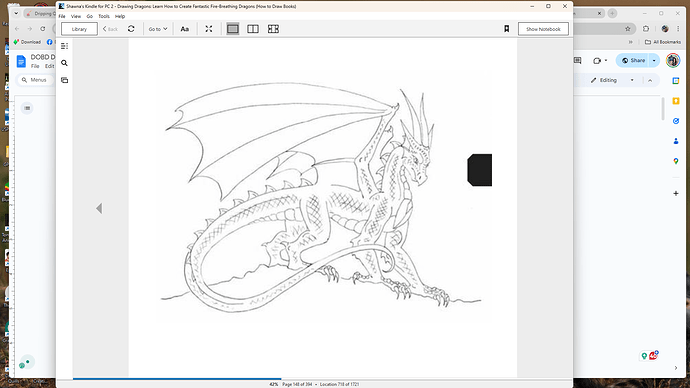Open the Kindle search magnifier in sidebar
690x388 pixels.
(x=64, y=63)
